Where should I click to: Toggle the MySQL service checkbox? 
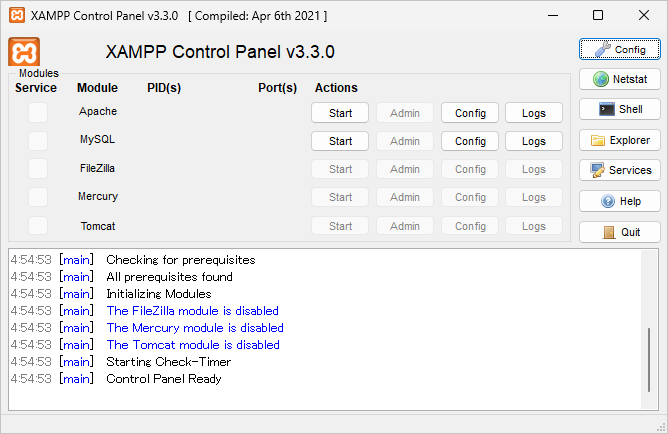(x=37, y=140)
